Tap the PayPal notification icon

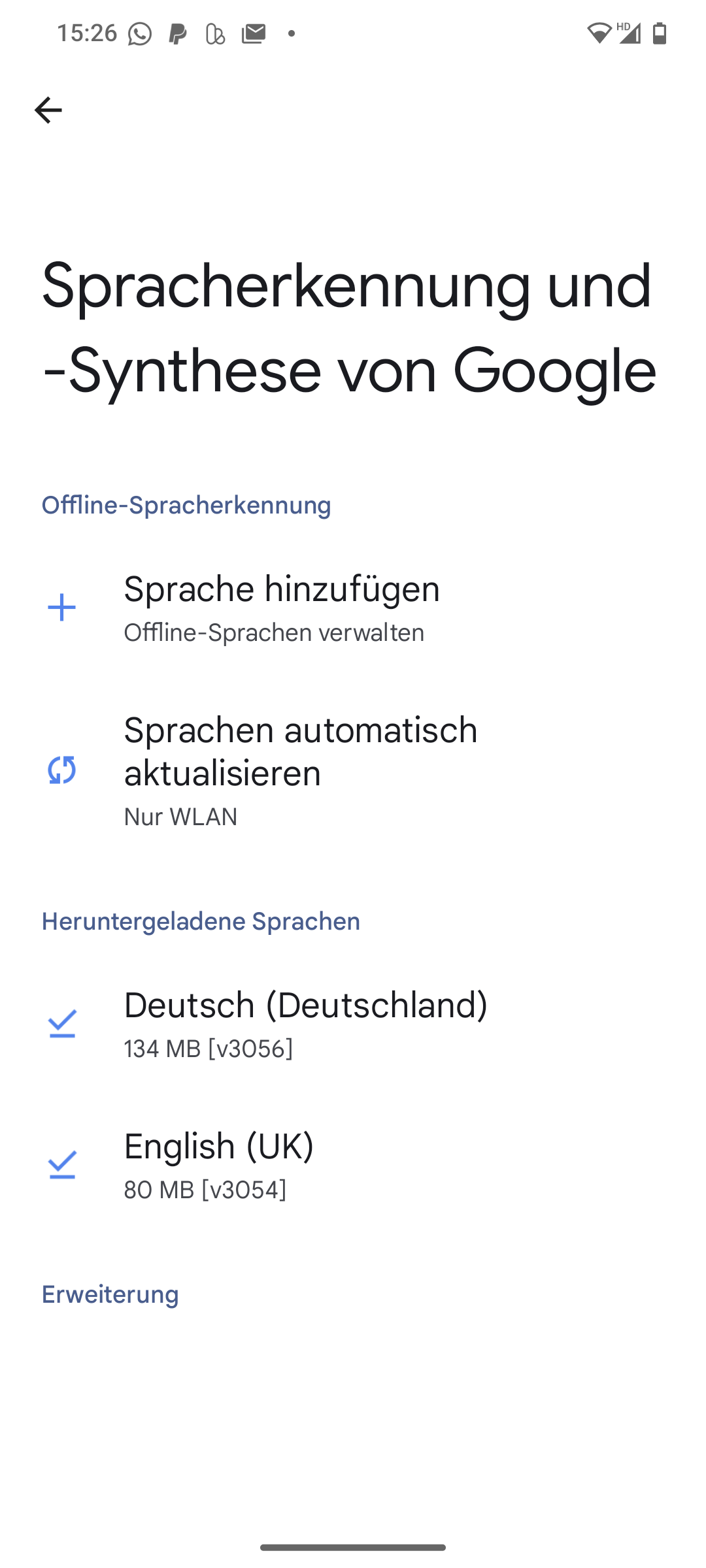177,33
